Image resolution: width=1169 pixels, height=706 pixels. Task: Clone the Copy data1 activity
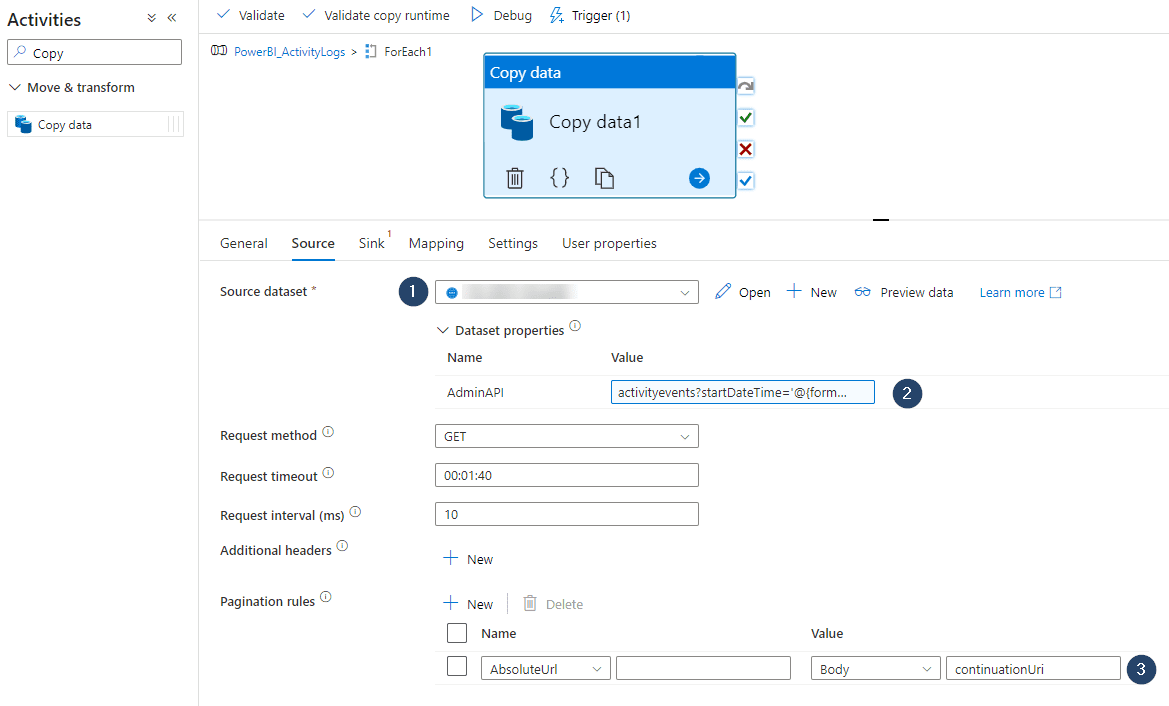(604, 178)
